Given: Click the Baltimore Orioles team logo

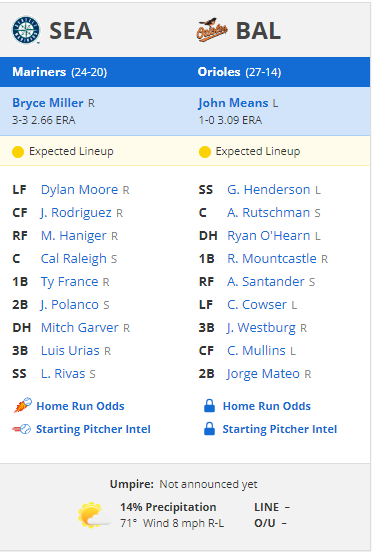Looking at the screenshot, I should (212, 30).
